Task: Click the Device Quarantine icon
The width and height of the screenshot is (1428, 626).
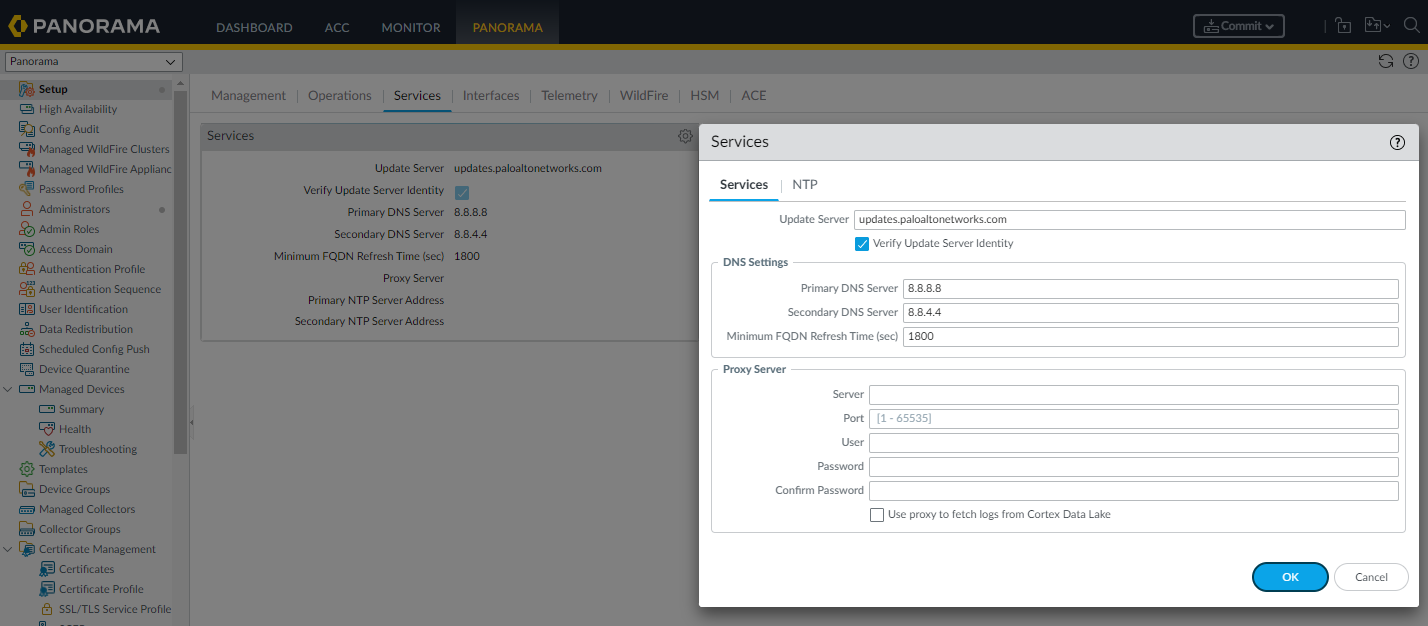Action: click(x=27, y=369)
